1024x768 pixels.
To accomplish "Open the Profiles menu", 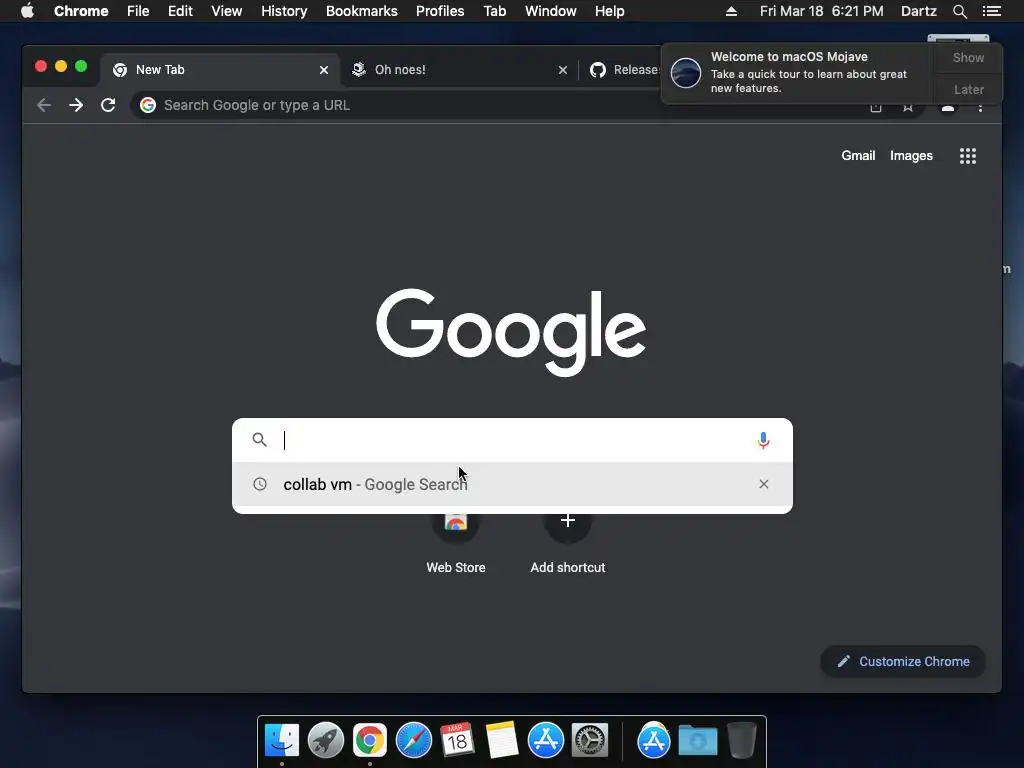I will tap(440, 11).
